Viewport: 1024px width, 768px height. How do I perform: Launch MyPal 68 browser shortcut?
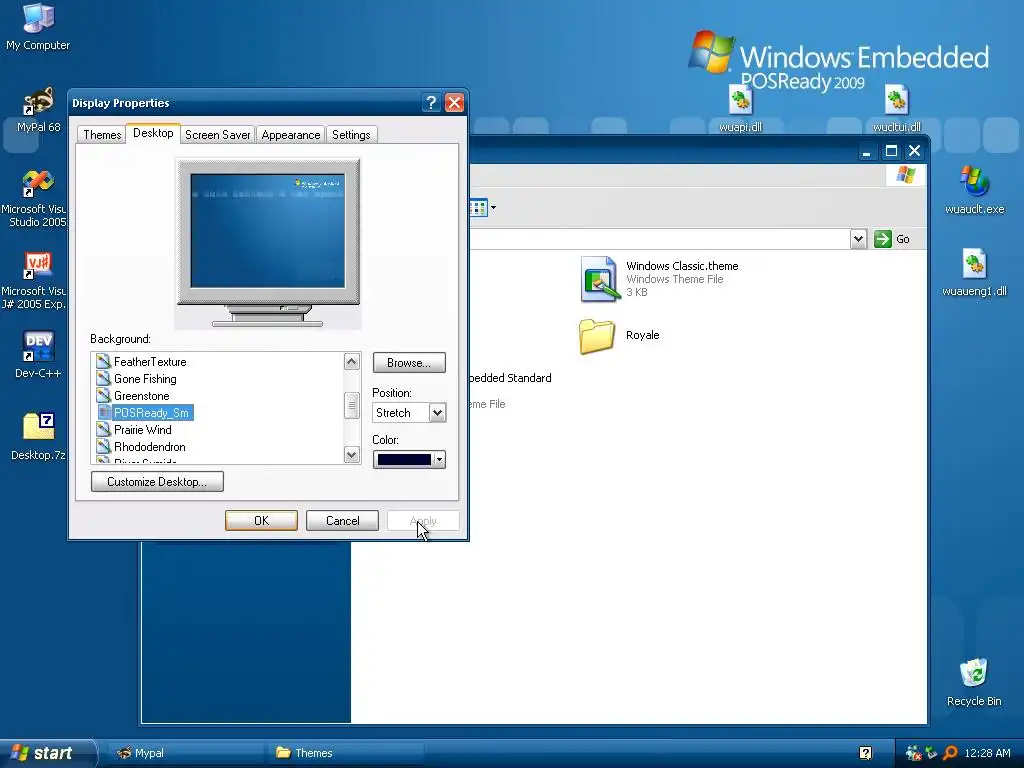tap(38, 110)
